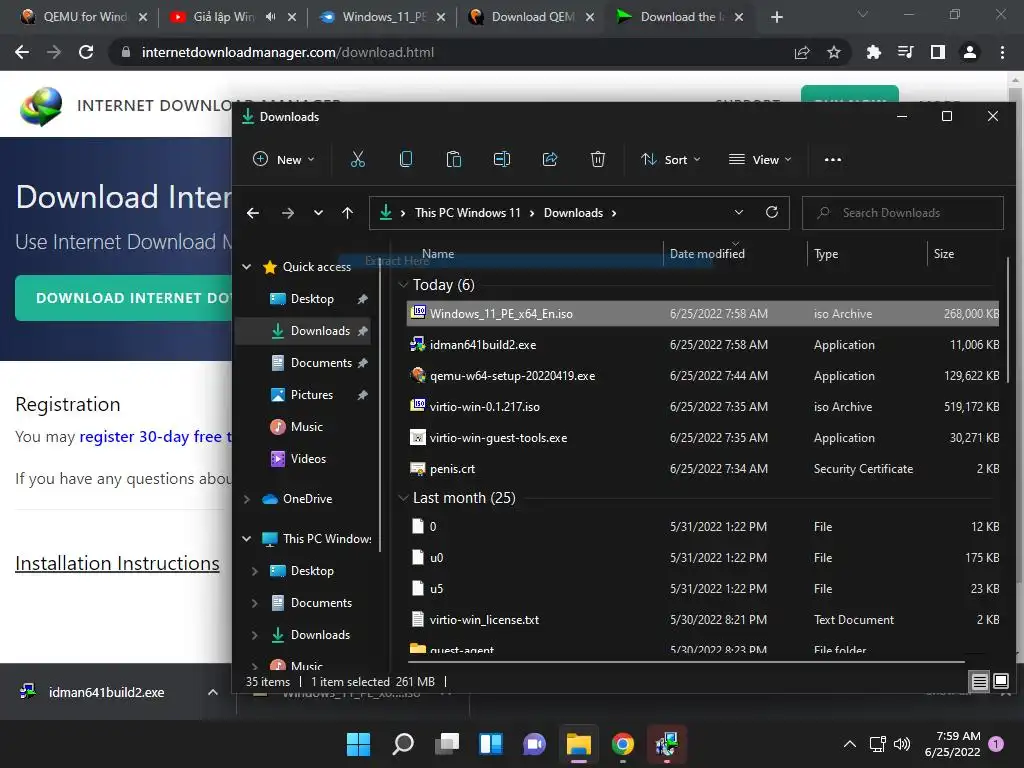The height and width of the screenshot is (768, 1024).
Task: Expand the OneDrive tree node
Action: (247, 499)
